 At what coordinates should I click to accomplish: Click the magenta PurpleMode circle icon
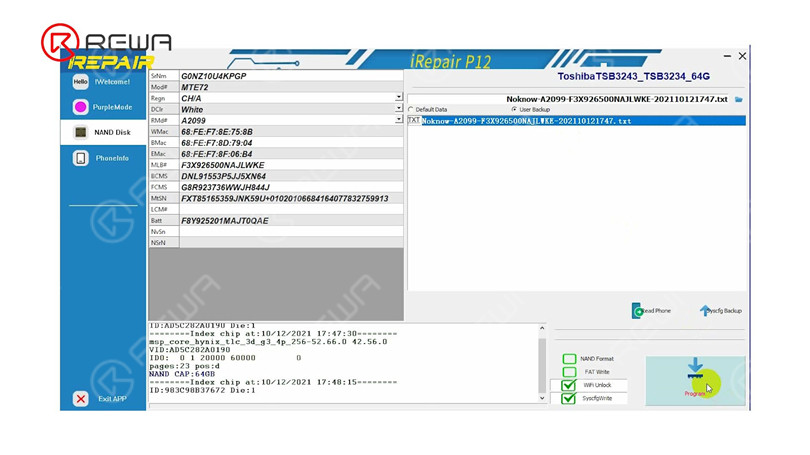click(x=81, y=107)
